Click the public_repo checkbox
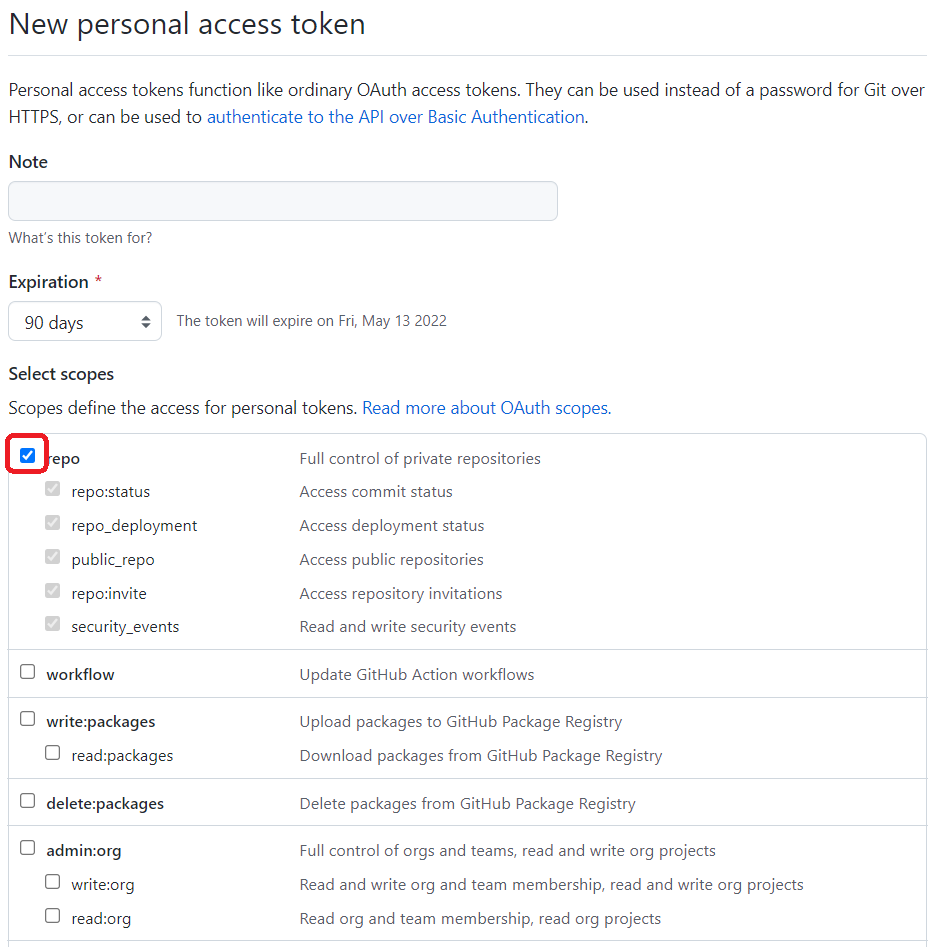 click(53, 557)
